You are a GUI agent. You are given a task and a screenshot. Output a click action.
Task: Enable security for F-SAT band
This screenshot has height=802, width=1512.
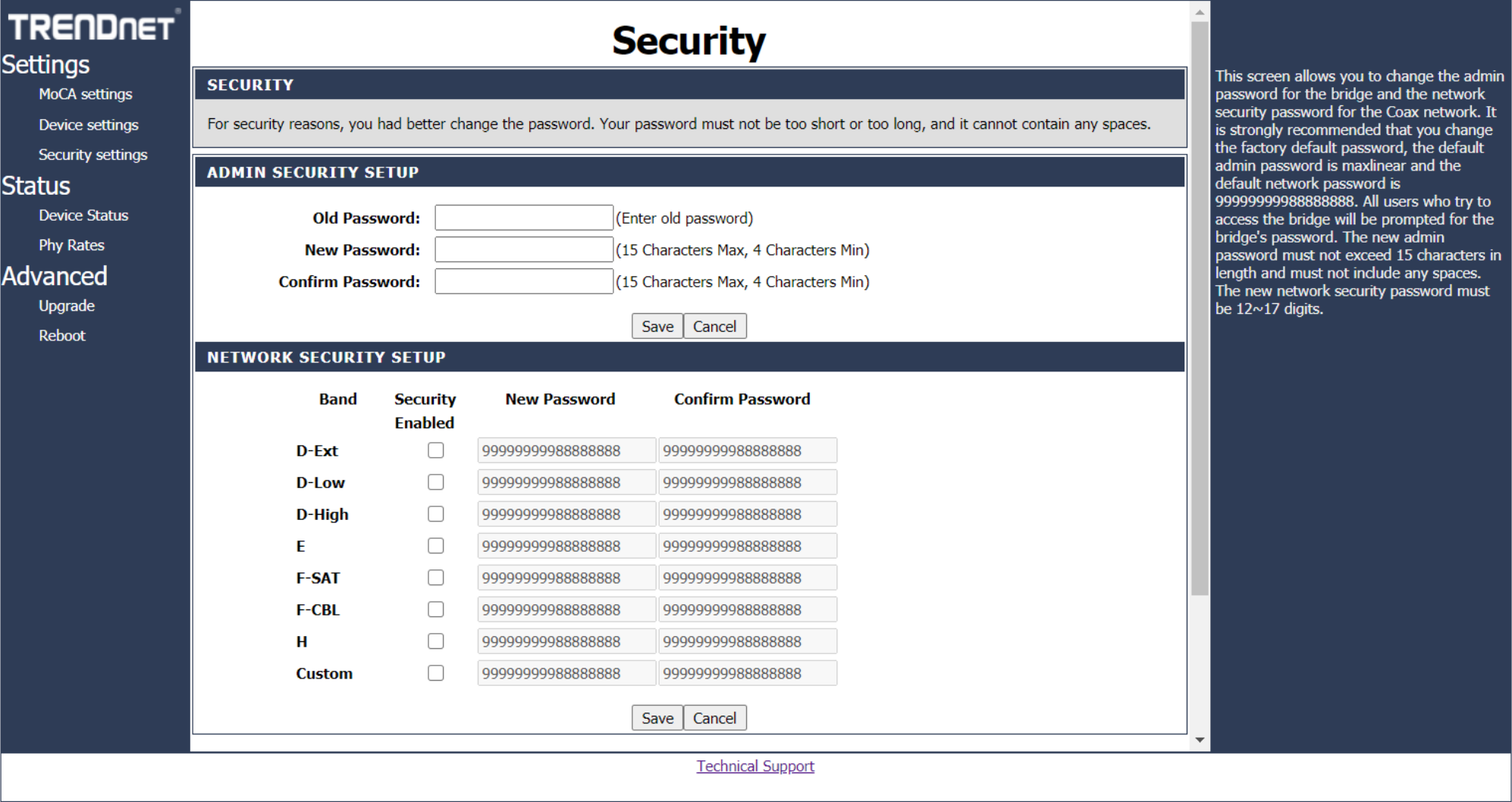click(x=436, y=578)
